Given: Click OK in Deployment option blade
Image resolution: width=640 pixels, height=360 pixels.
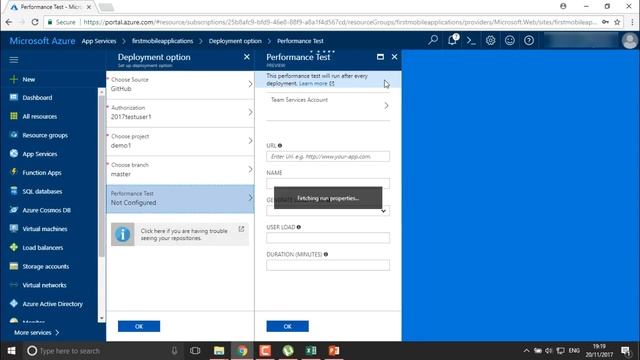Looking at the screenshot, I should [139, 326].
